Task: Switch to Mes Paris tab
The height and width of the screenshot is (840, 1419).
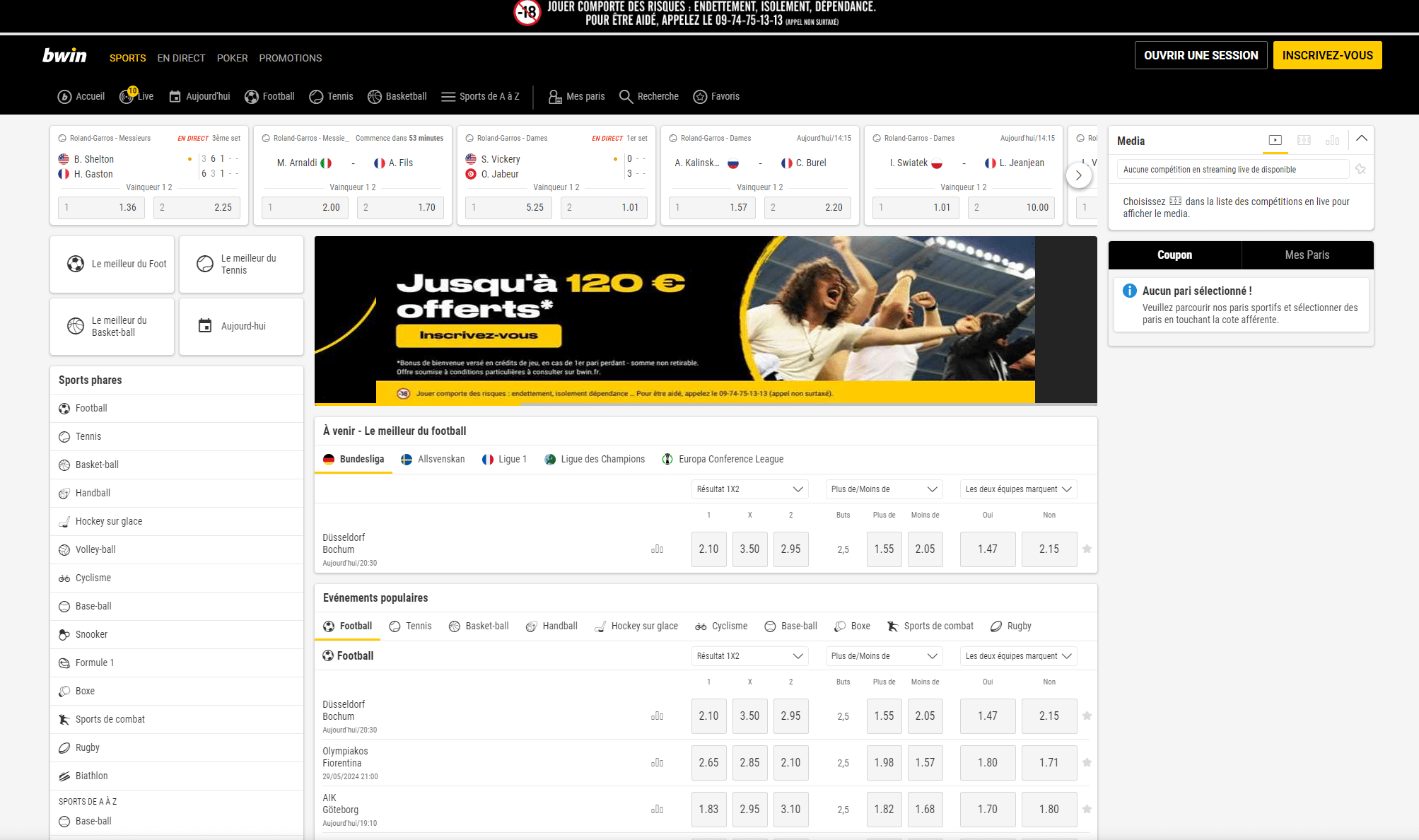Action: click(x=1307, y=255)
